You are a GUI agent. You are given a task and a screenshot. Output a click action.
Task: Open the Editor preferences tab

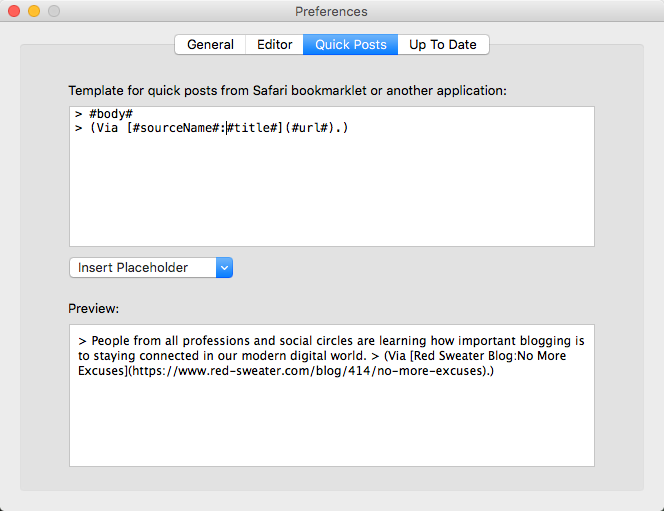click(x=275, y=45)
